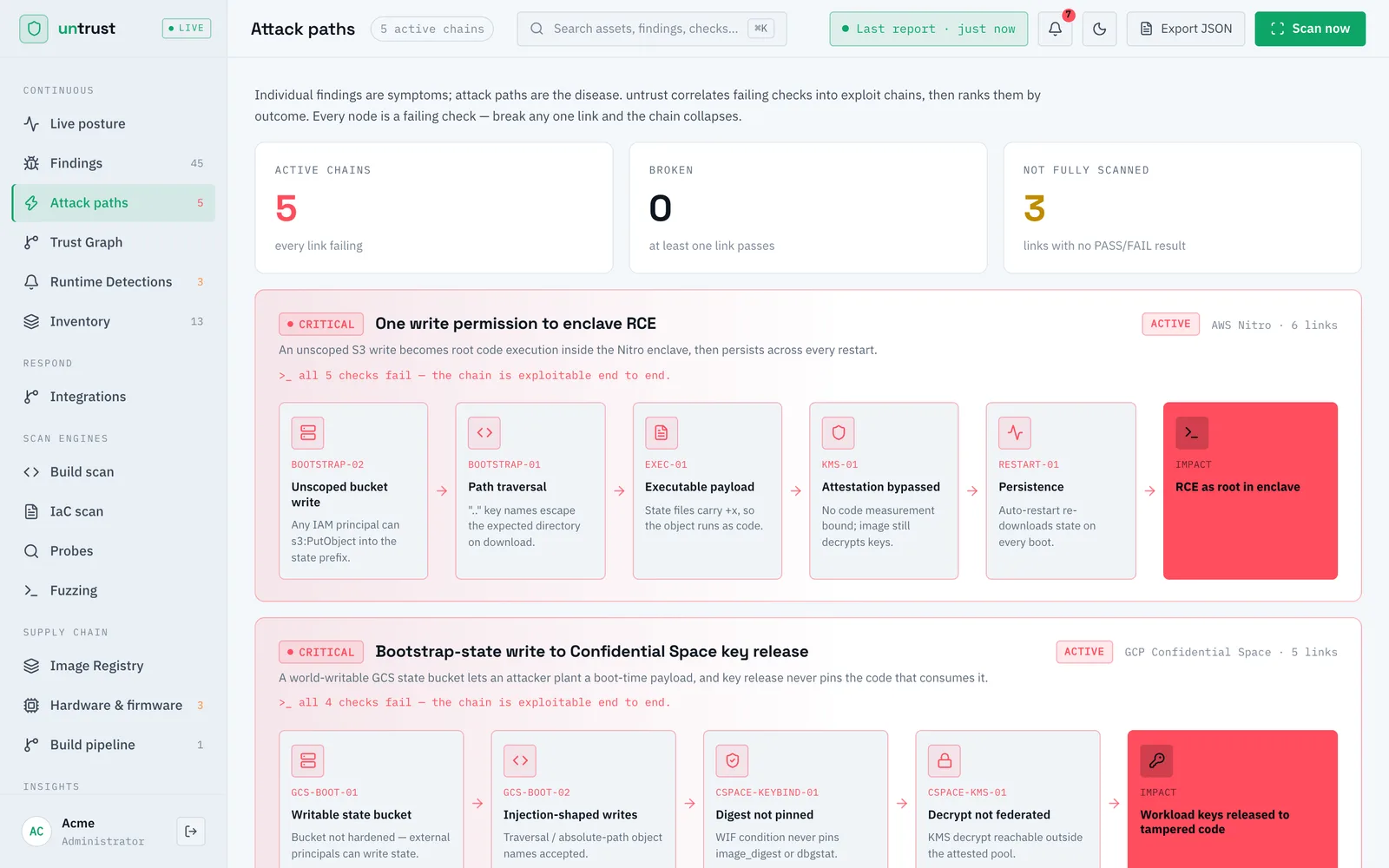Click GCS-BOOT-02 code icon
Screen dimensions: 1389x868
(x=520, y=760)
